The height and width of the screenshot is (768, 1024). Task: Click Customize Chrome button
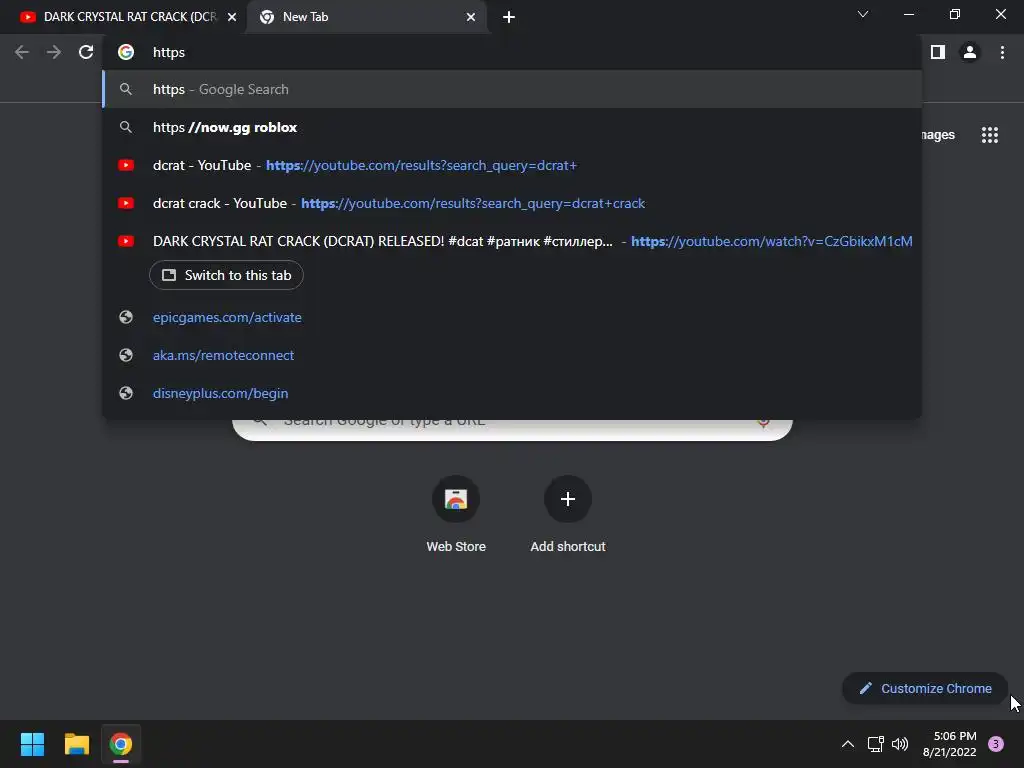pos(925,688)
